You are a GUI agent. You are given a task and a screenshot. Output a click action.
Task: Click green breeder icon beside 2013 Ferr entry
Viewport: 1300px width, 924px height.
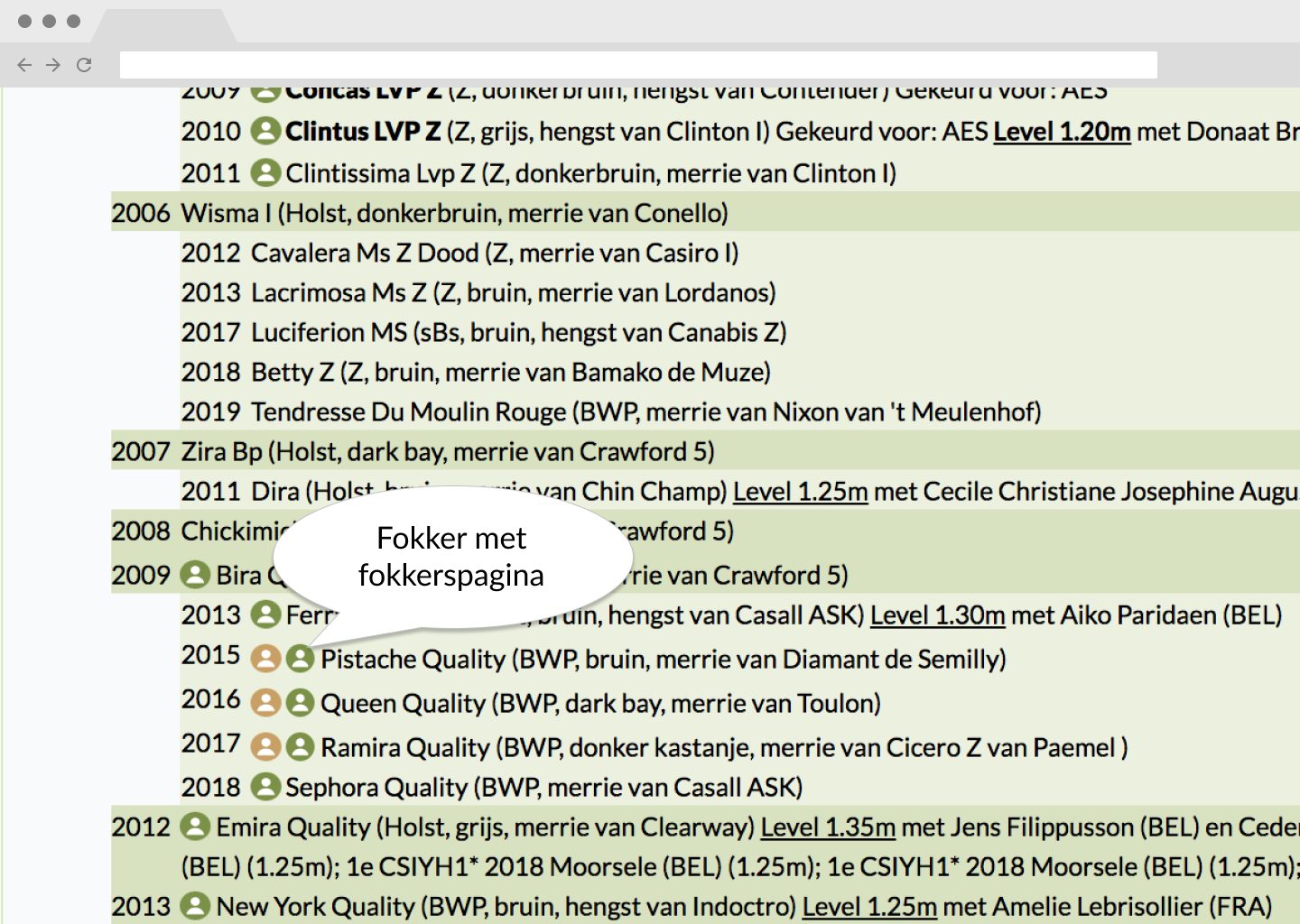(x=265, y=614)
